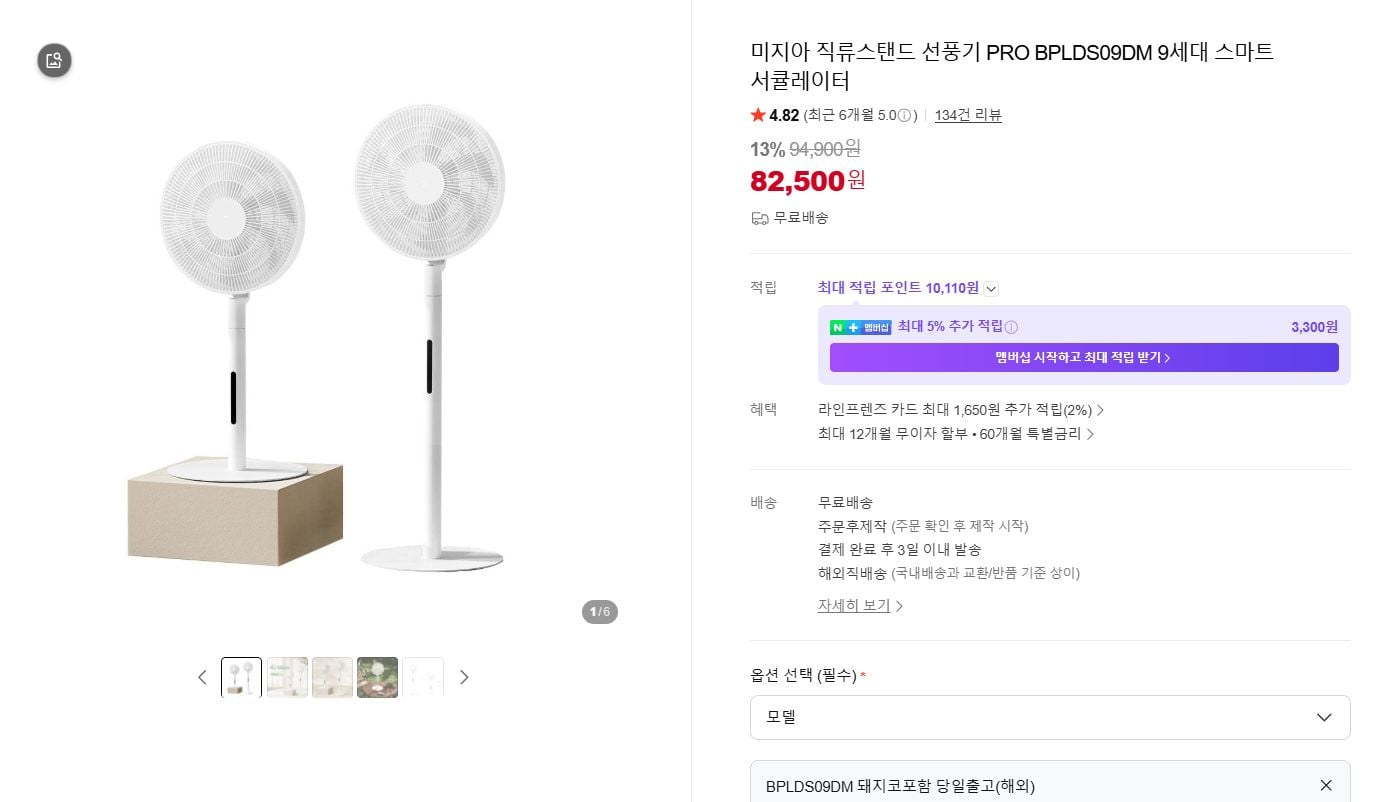Remove the BPLDS09DM selected option with X
Screen dimensions: 1397x802
click(x=1326, y=785)
